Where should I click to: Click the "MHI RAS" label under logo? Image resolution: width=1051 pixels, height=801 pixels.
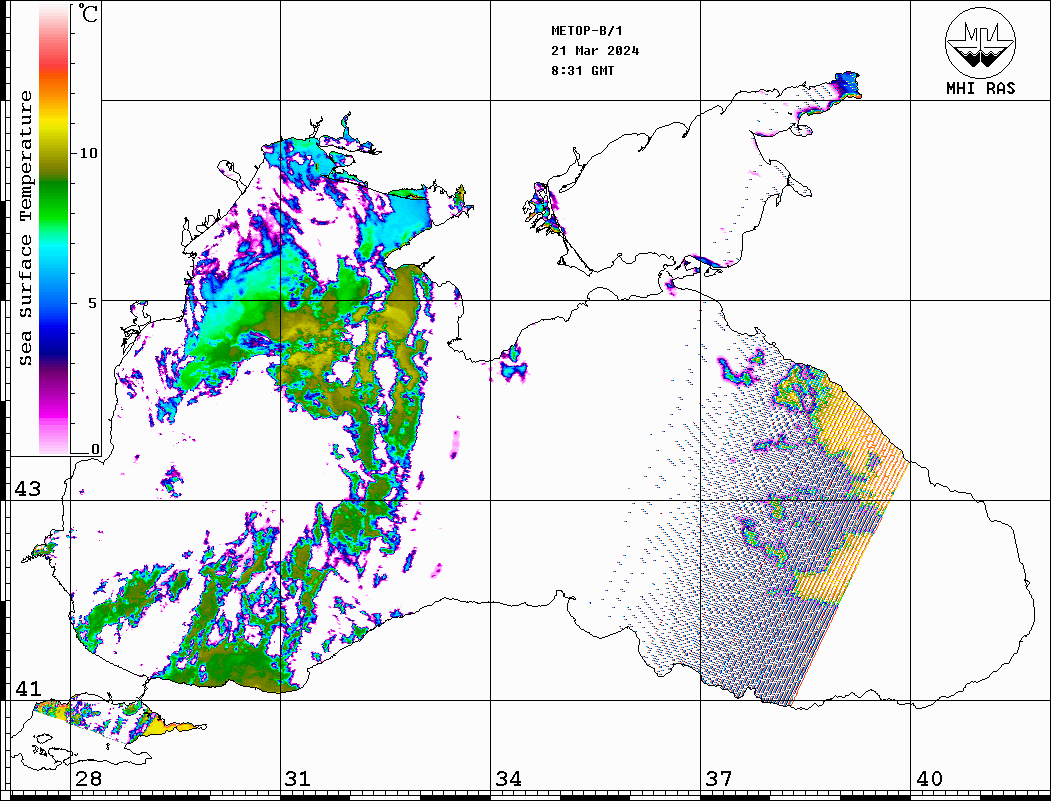[980, 88]
